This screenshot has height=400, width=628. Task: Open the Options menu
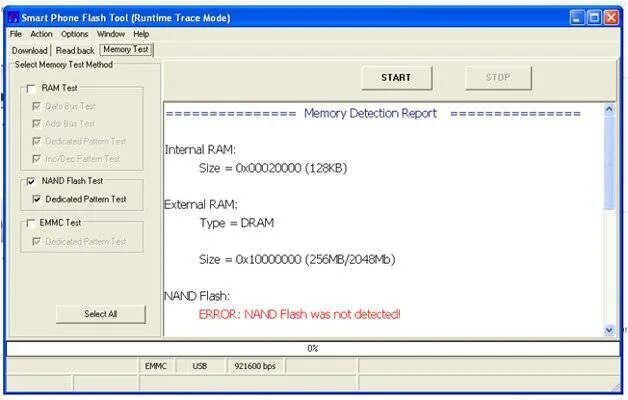74,34
